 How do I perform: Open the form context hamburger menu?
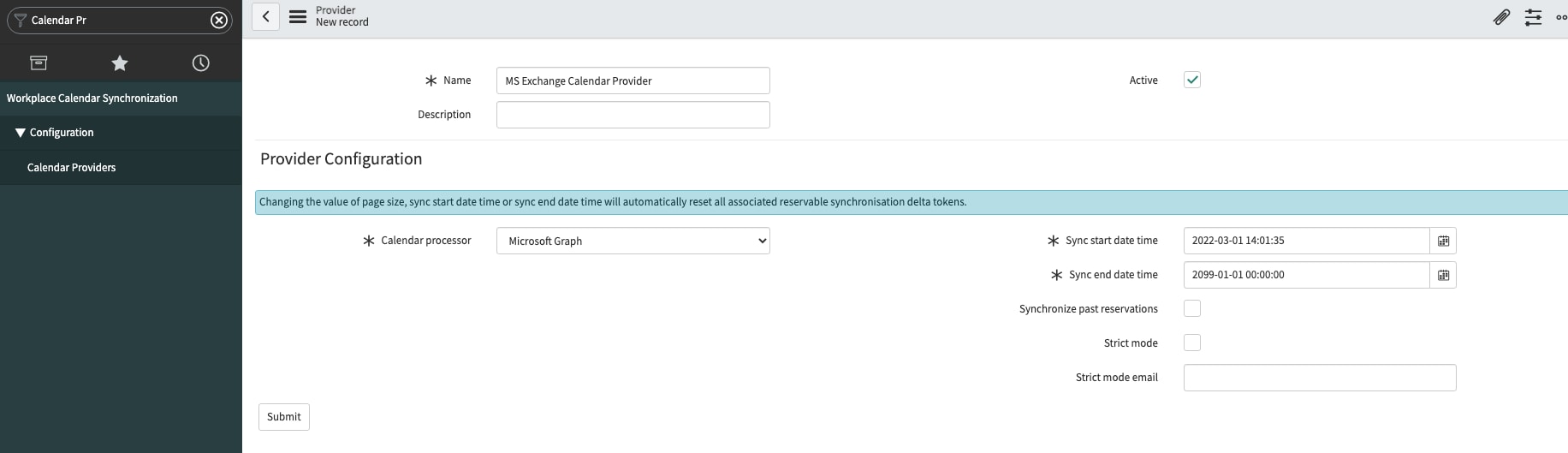[297, 16]
